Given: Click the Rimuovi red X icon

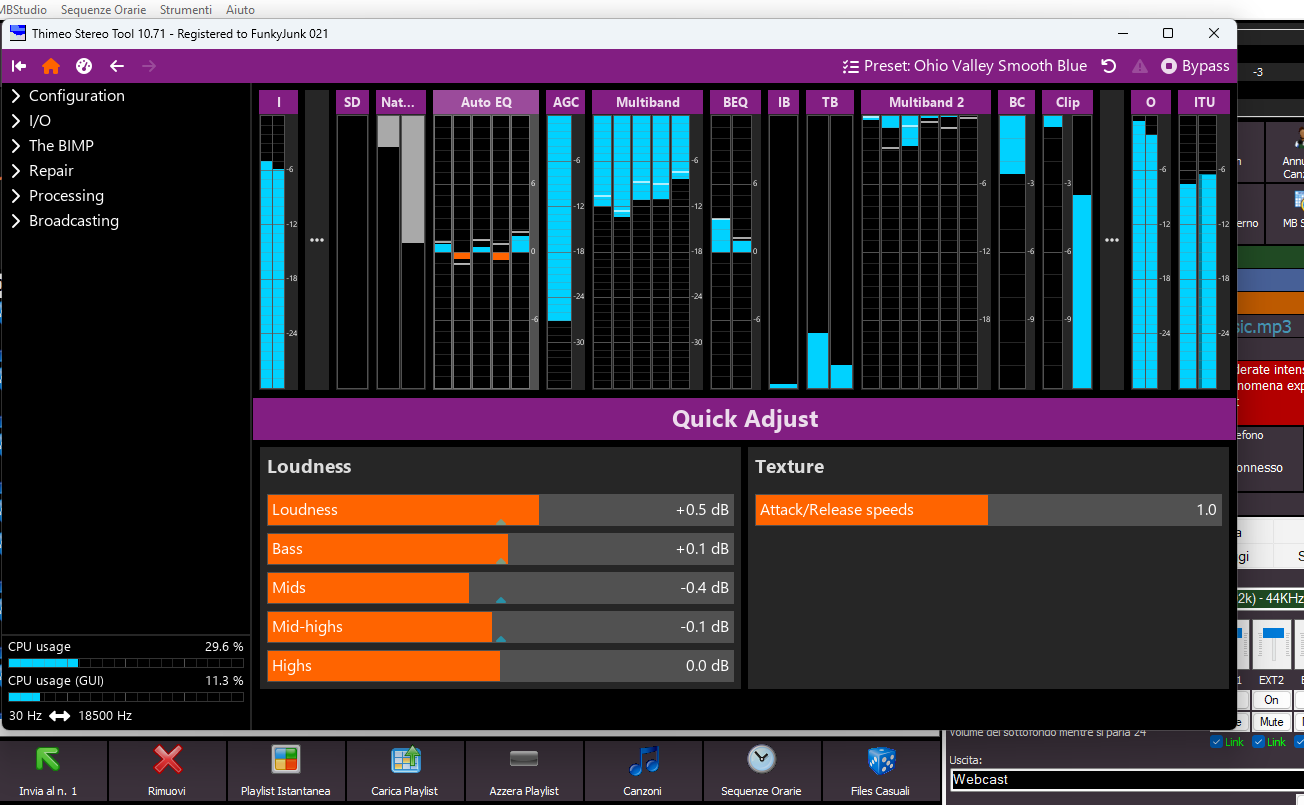Looking at the screenshot, I should pyautogui.click(x=167, y=762).
